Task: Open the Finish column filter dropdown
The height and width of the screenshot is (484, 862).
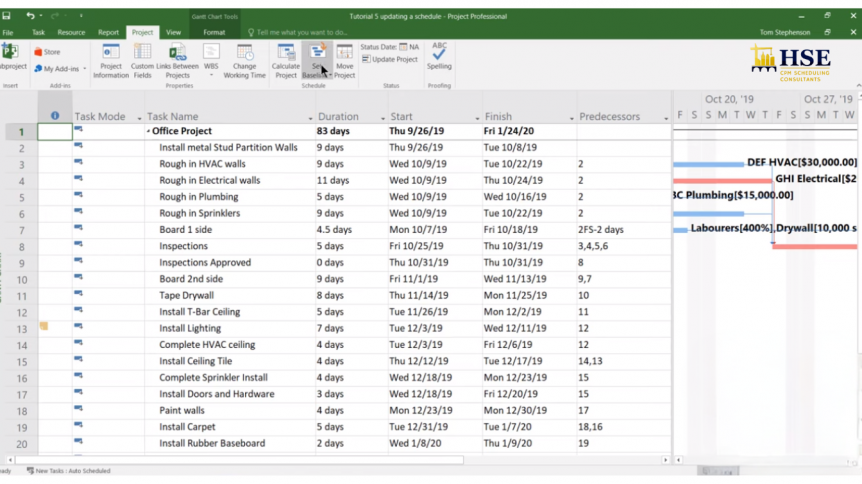Action: [x=572, y=118]
